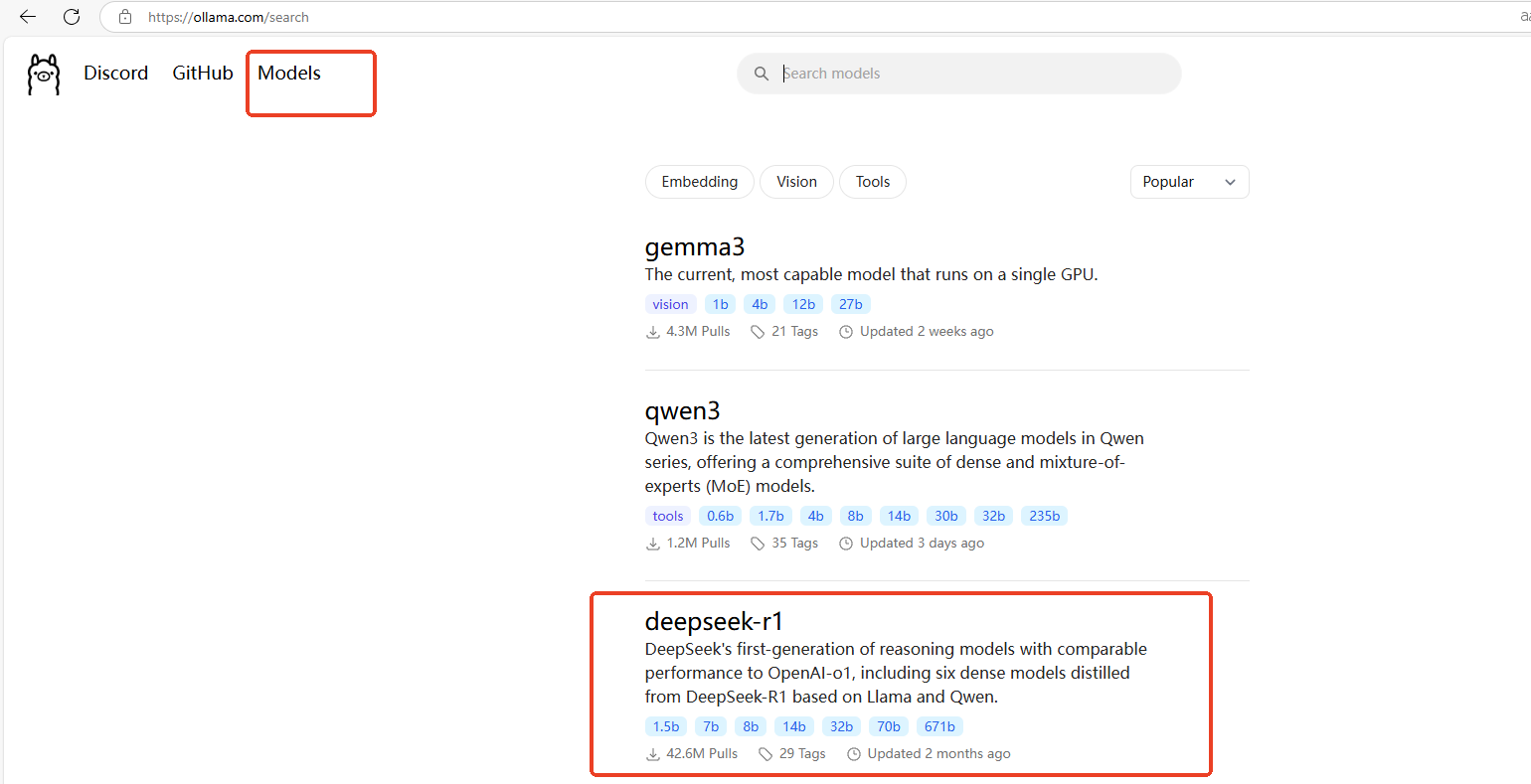1531x784 pixels.
Task: Click gemma3's 27b size tag
Action: pyautogui.click(x=851, y=305)
